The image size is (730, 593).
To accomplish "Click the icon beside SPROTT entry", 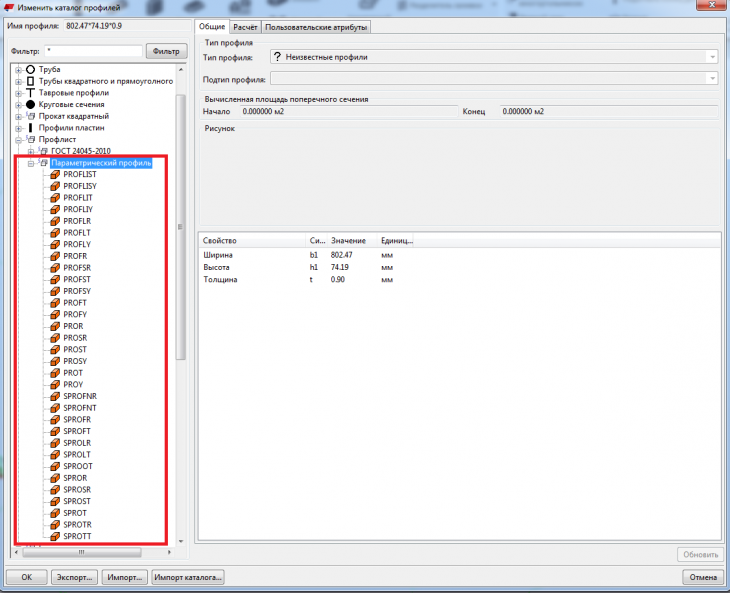I will [55, 536].
